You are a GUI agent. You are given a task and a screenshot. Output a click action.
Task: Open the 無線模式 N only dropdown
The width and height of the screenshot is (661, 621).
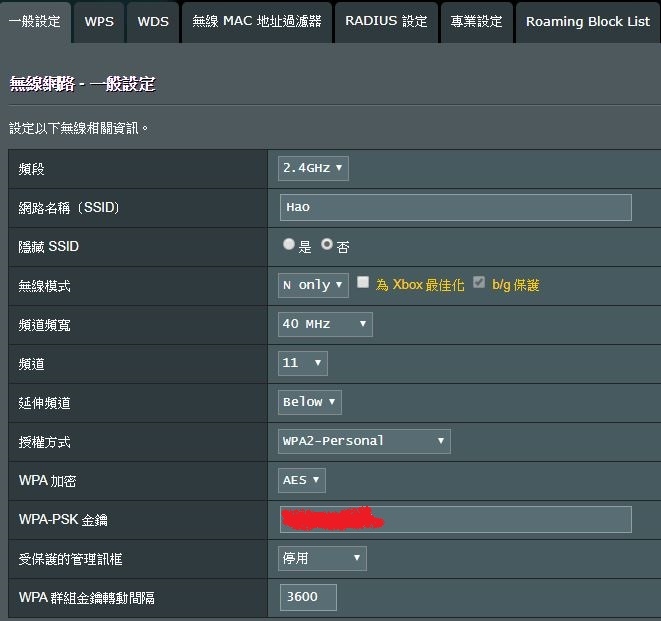tap(313, 285)
